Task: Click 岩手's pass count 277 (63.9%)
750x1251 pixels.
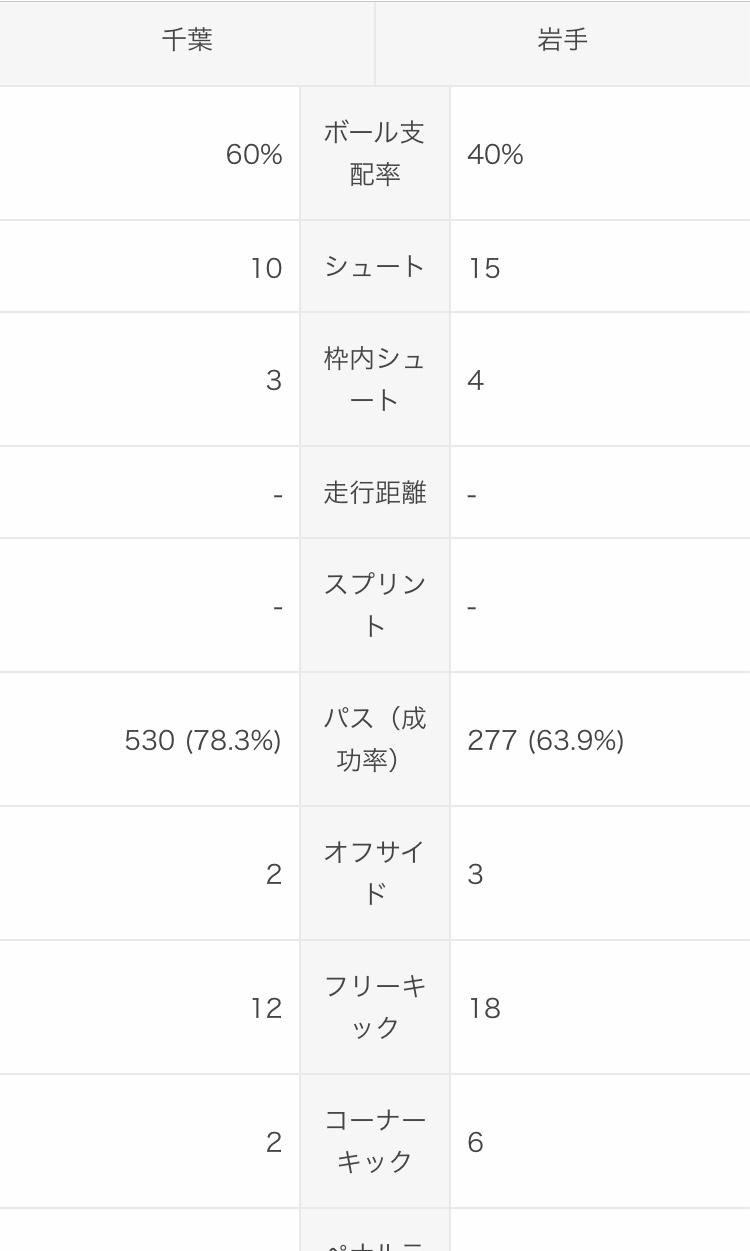Action: tap(545, 740)
